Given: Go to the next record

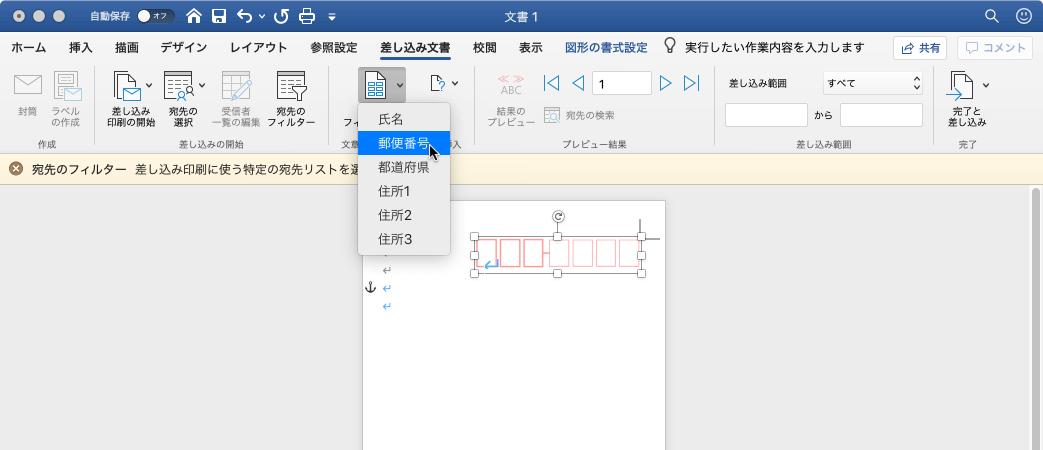Looking at the screenshot, I should (665, 83).
